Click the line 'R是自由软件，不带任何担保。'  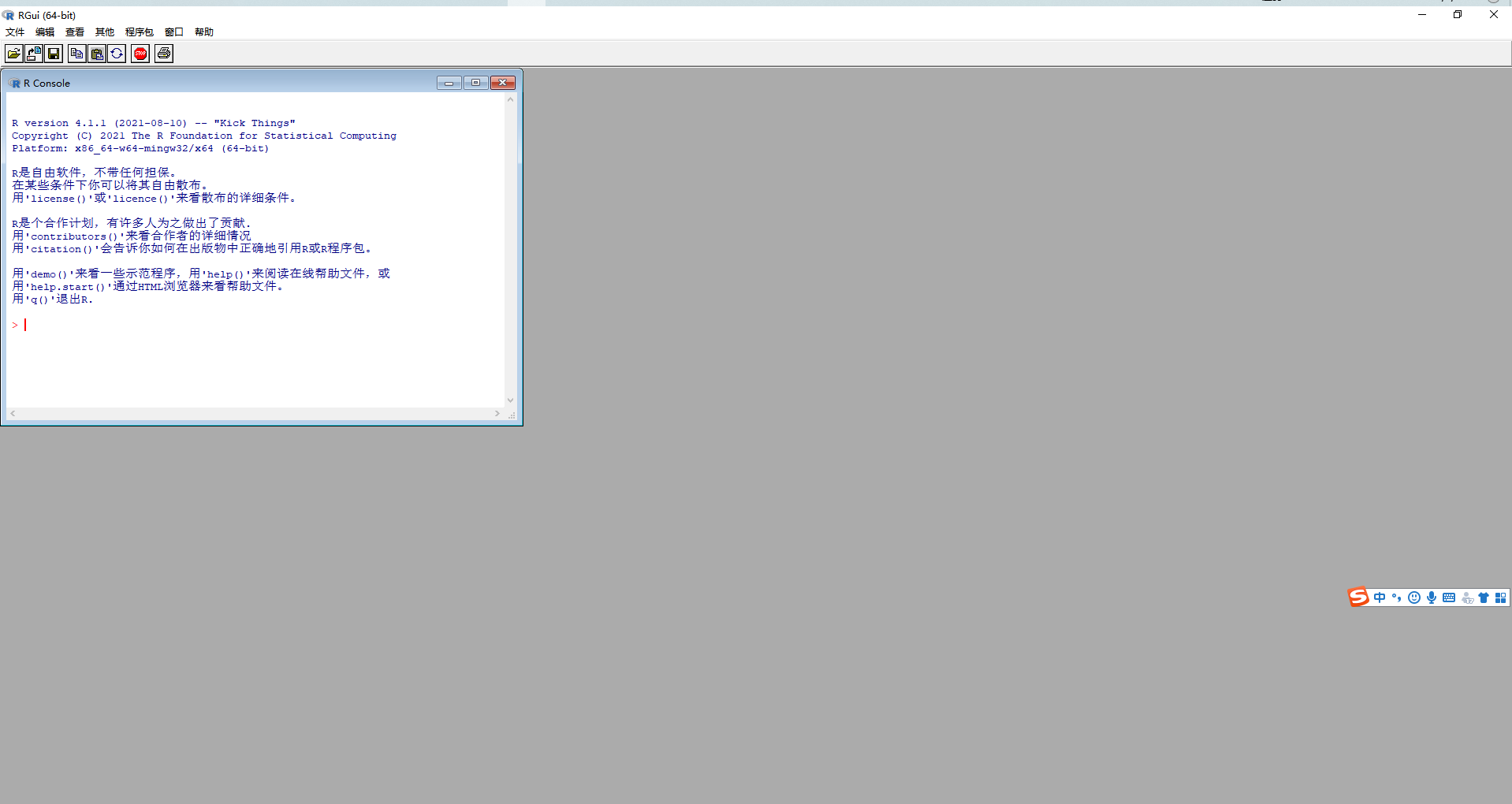pos(94,173)
